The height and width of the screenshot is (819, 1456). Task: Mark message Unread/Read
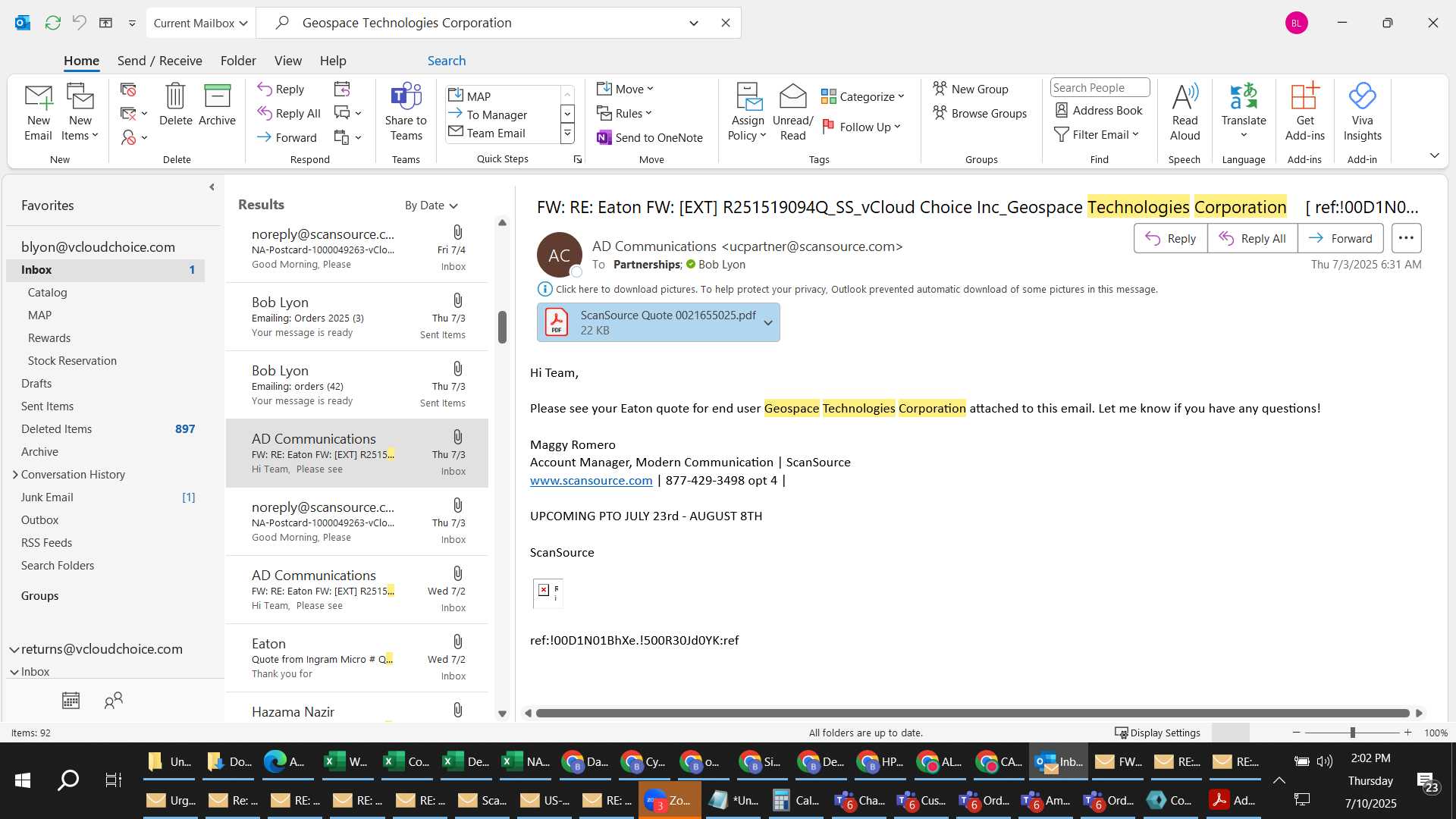click(x=792, y=112)
